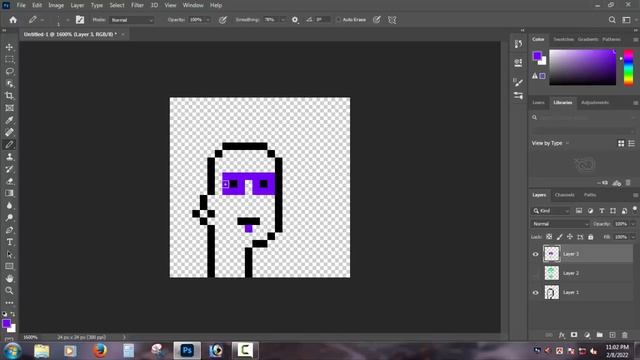
Task: Open the Windows Start menu
Action: [12, 351]
